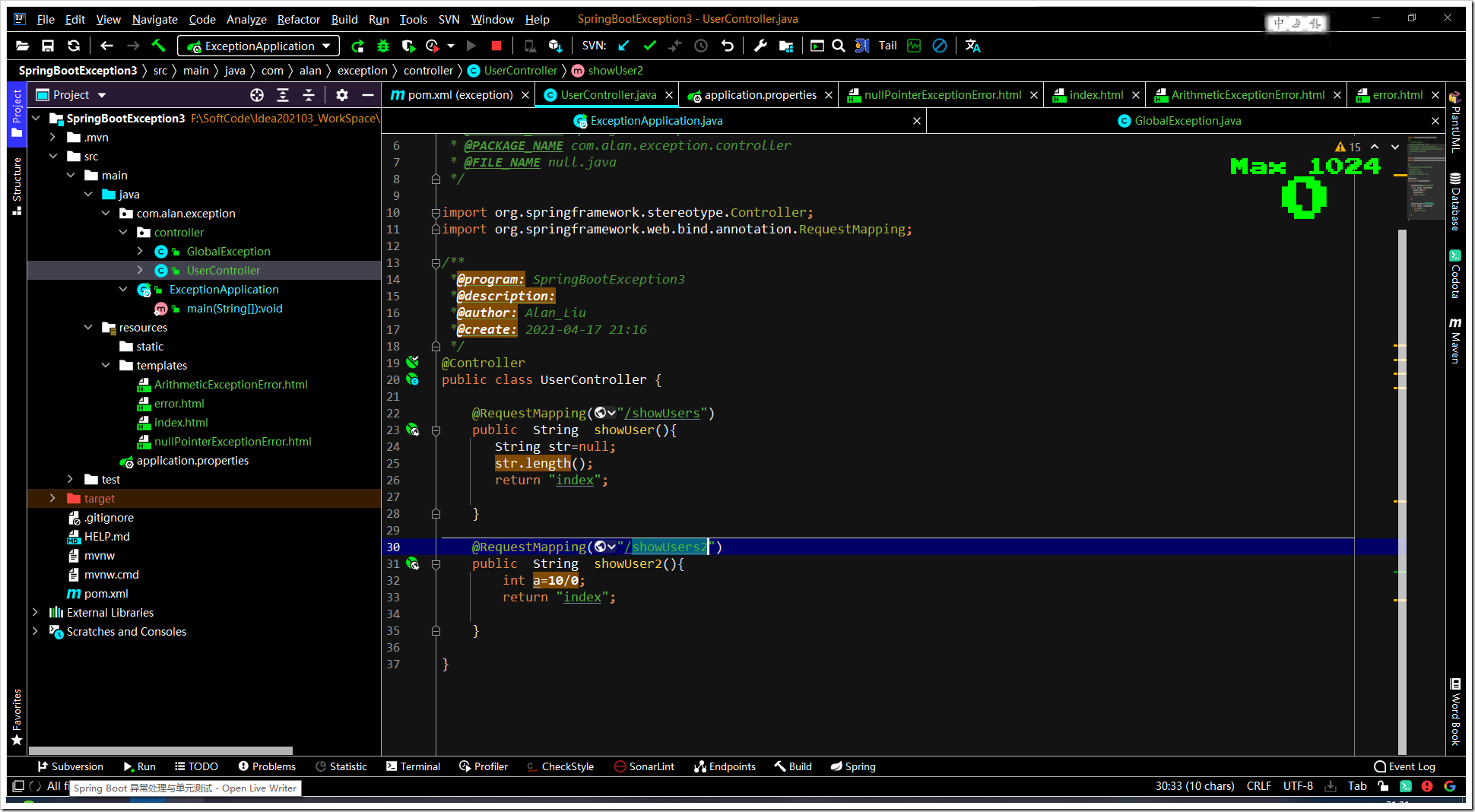Click the Search Everywhere magnifier icon
This screenshot has width=1475, height=812.
[838, 46]
